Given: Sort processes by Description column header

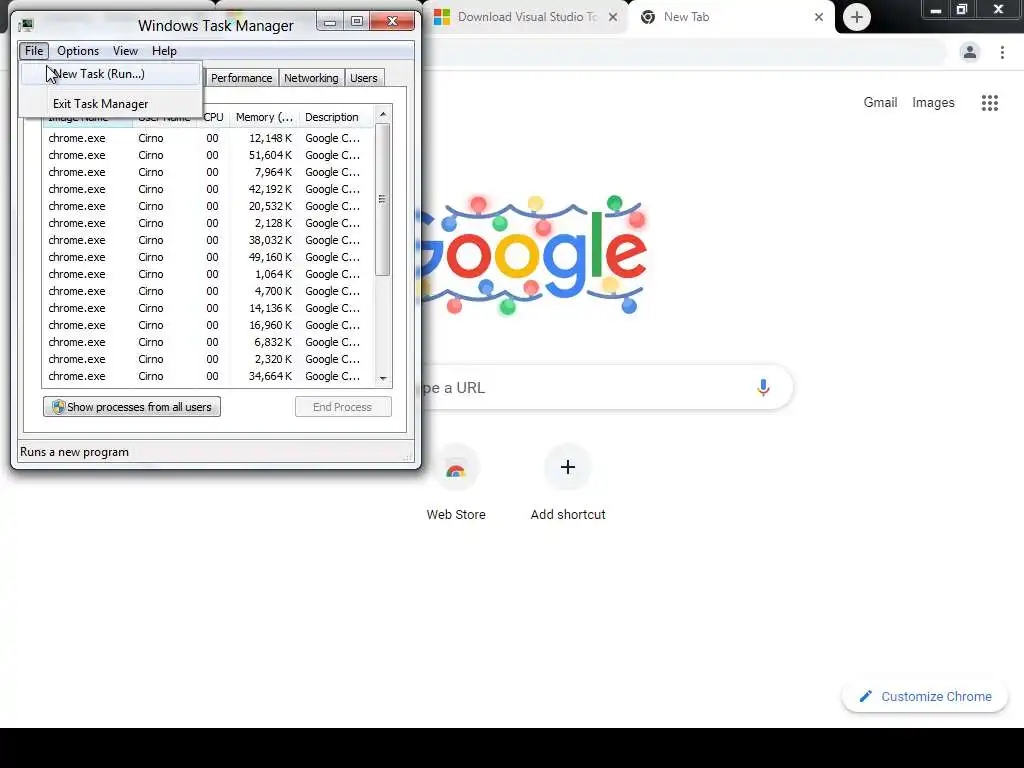Looking at the screenshot, I should coord(336,117).
